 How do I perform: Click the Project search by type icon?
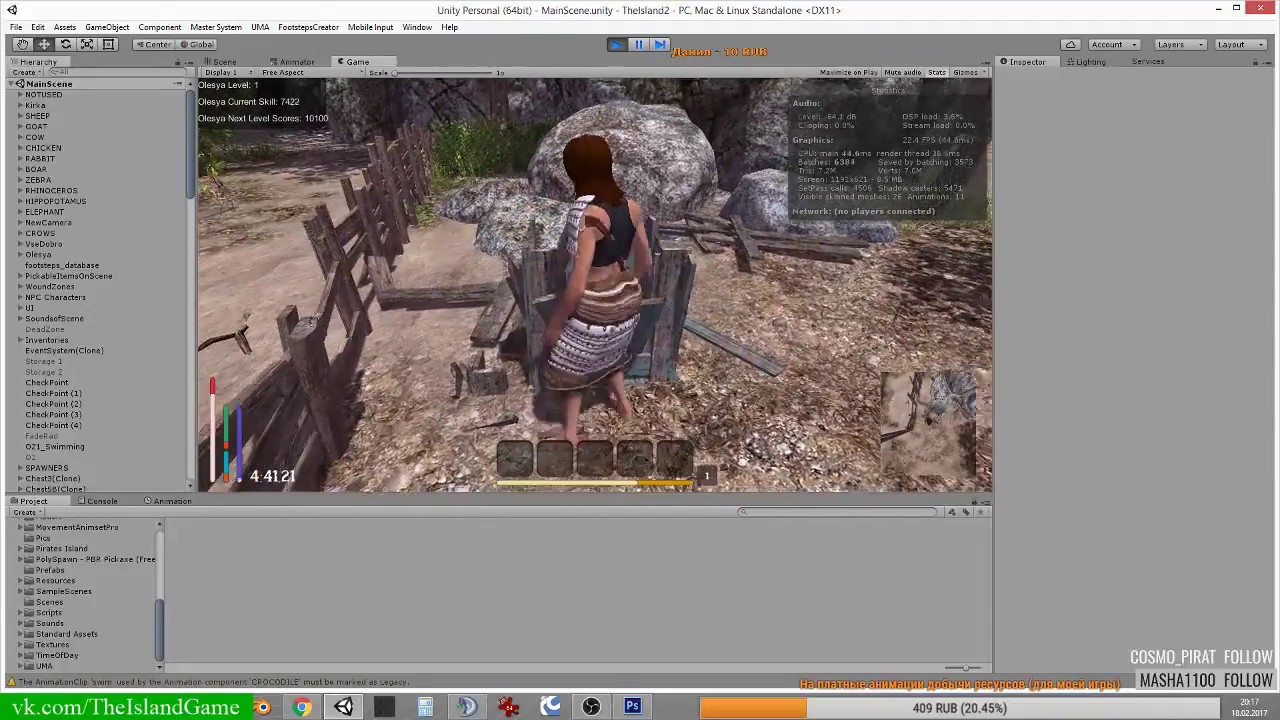pyautogui.click(x=951, y=512)
